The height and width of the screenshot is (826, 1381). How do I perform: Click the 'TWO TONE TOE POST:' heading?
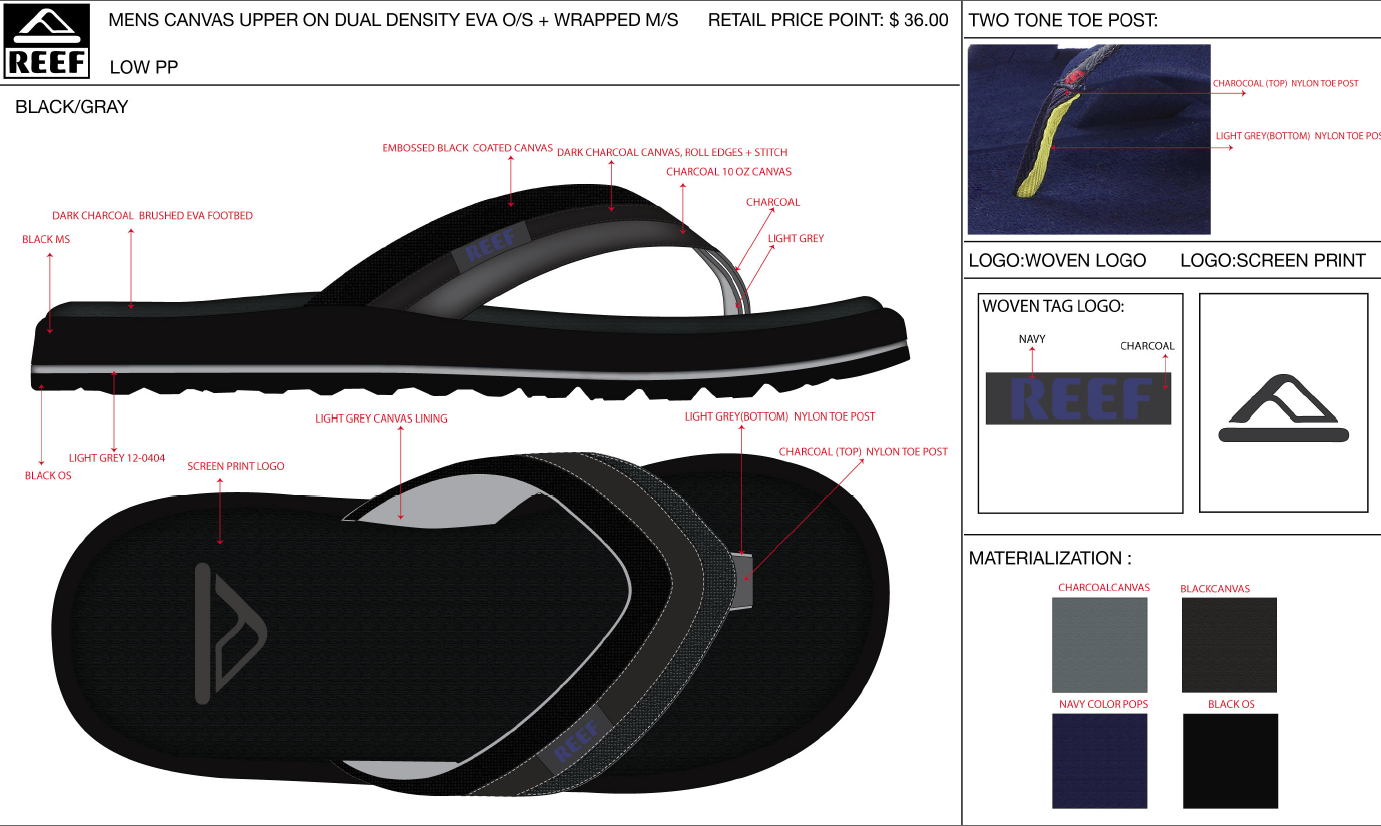coord(1063,20)
